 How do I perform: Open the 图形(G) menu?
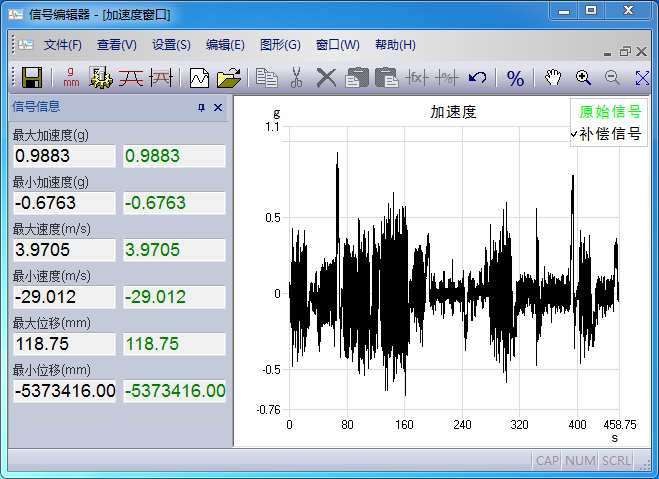[x=280, y=45]
